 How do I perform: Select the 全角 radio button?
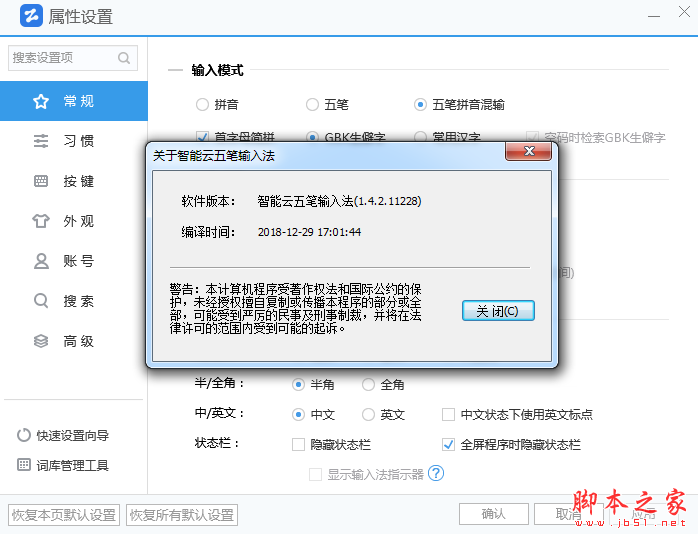point(368,384)
